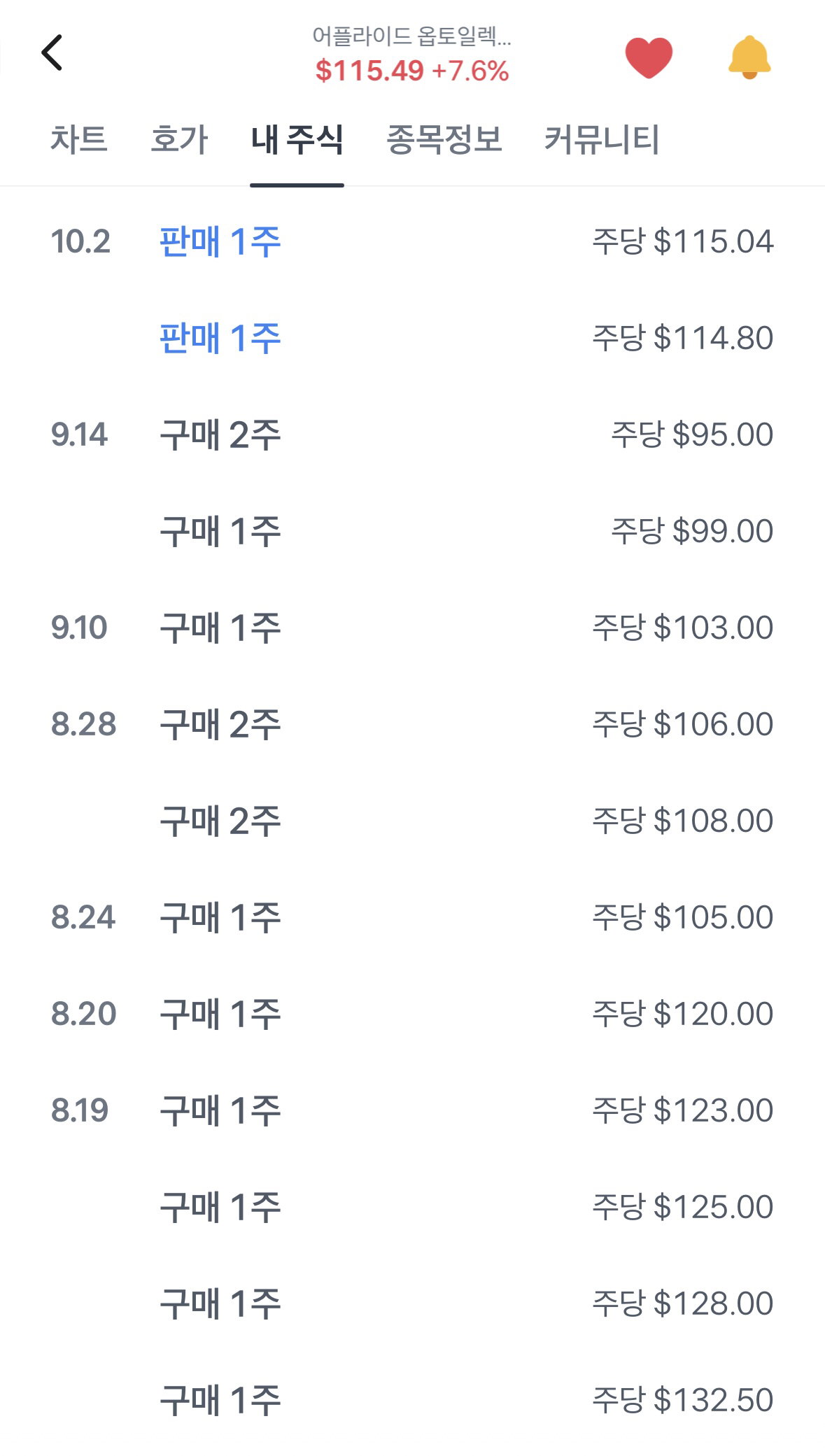Select the 구매 1주 row at $132.50
The width and height of the screenshot is (825, 1456).
(412, 1400)
